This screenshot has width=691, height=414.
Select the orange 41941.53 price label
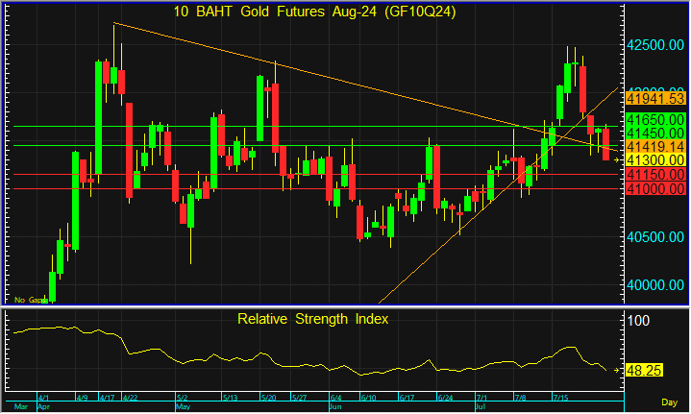[x=655, y=98]
